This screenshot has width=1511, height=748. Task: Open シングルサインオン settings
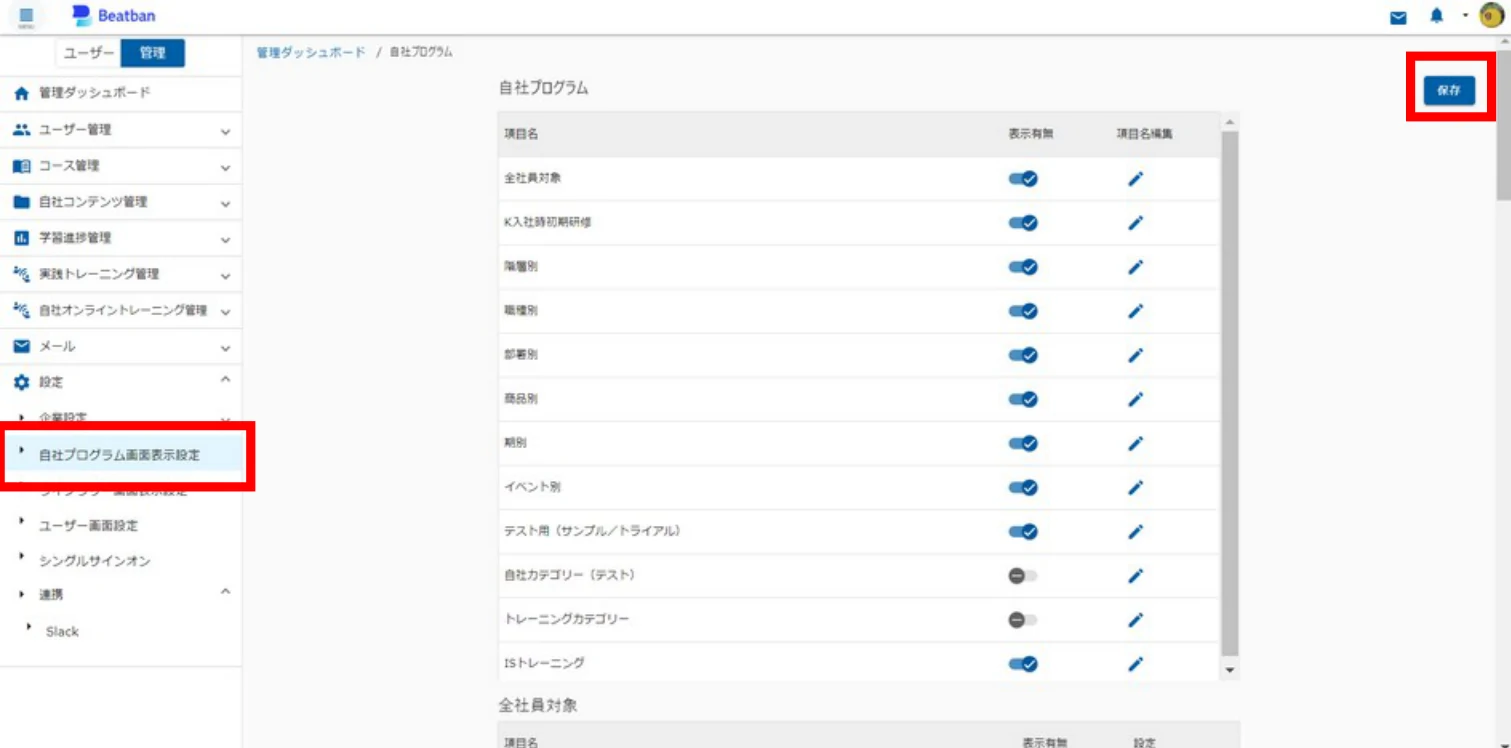click(x=94, y=561)
